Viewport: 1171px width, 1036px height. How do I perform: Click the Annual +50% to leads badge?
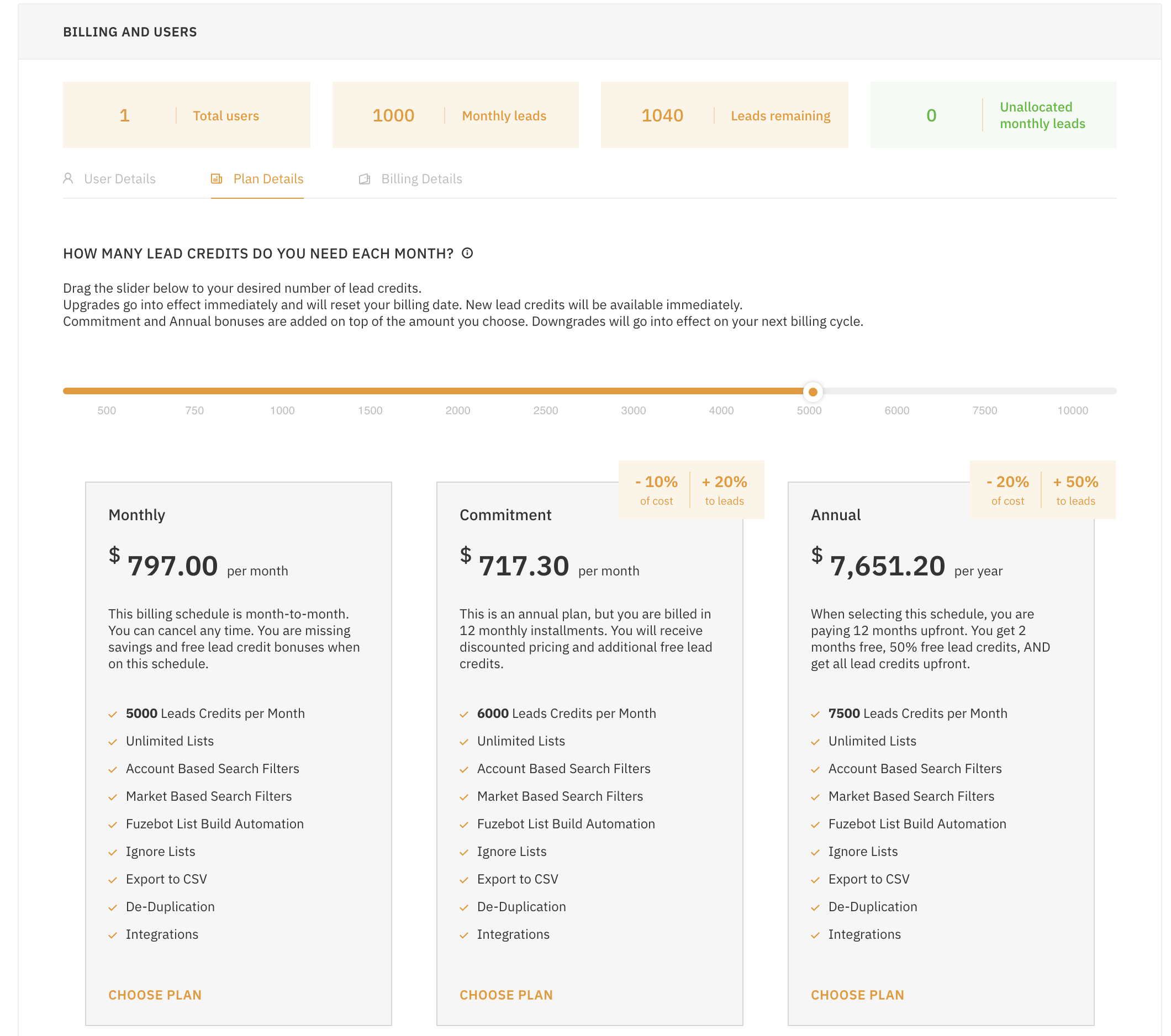[x=1075, y=490]
